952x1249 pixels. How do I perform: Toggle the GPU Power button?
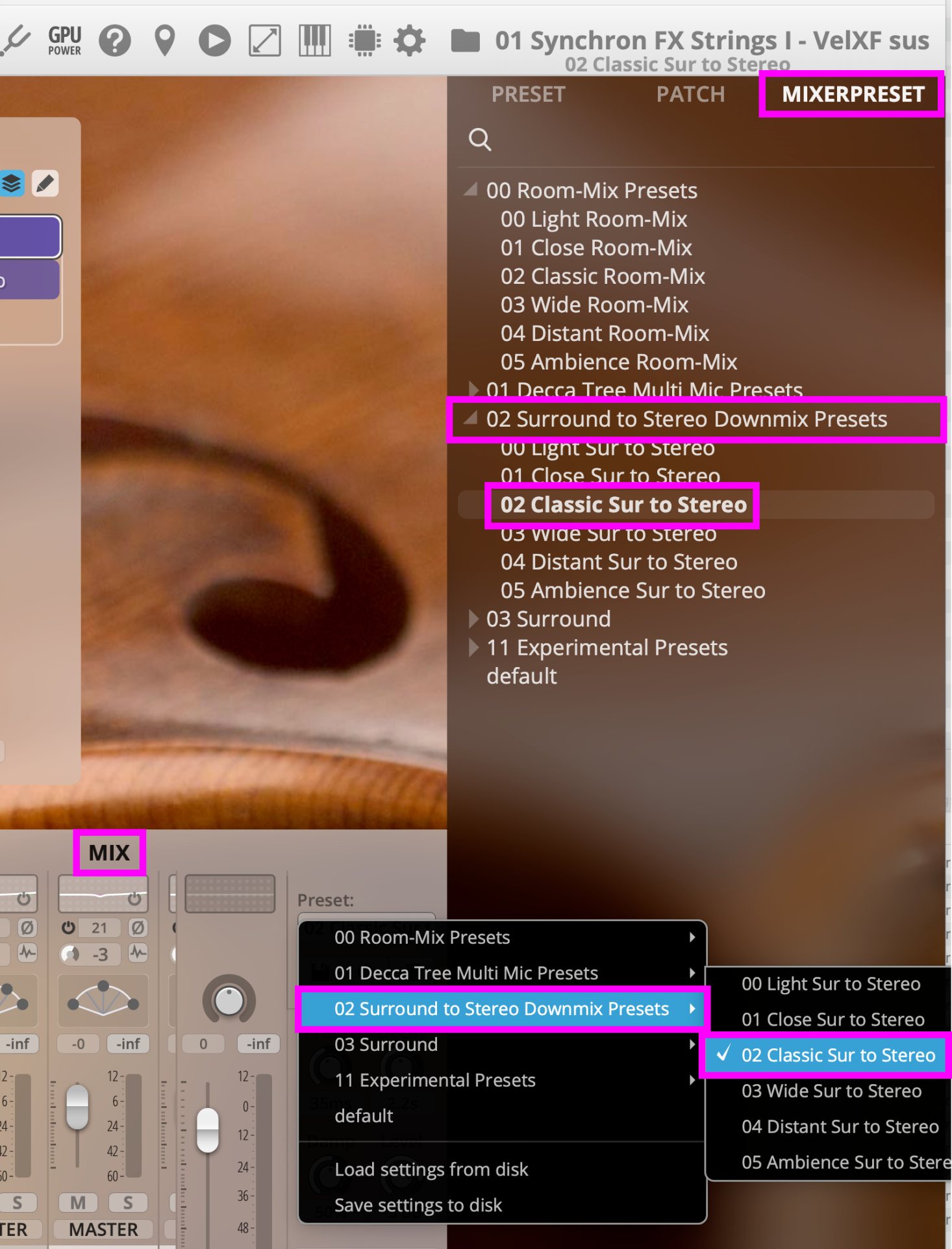point(65,40)
